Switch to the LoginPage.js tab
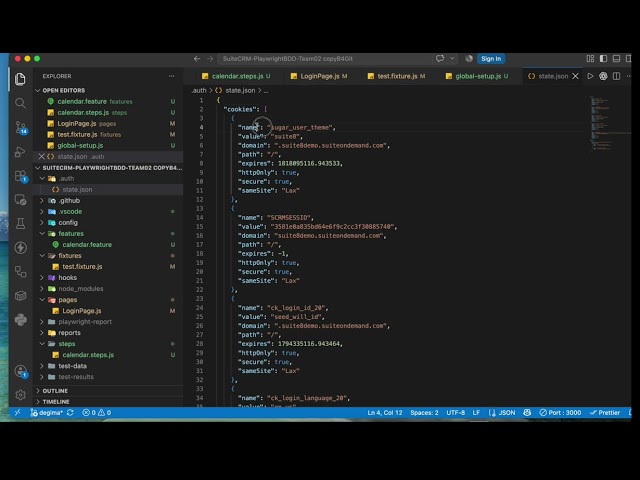 (x=319, y=76)
